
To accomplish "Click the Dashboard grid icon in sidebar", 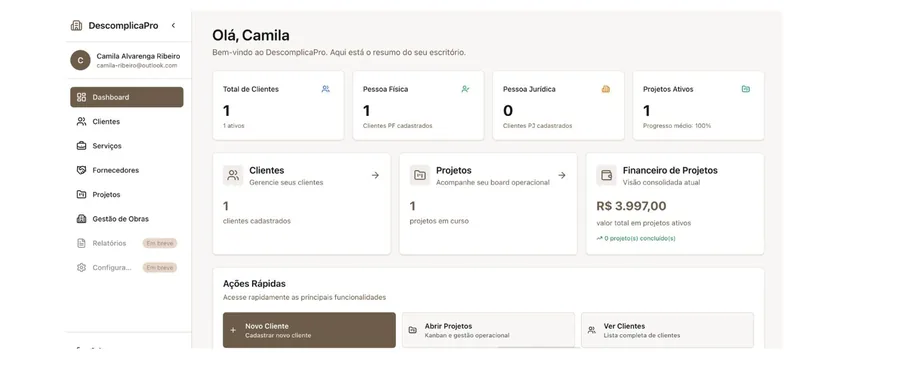I will coord(82,97).
